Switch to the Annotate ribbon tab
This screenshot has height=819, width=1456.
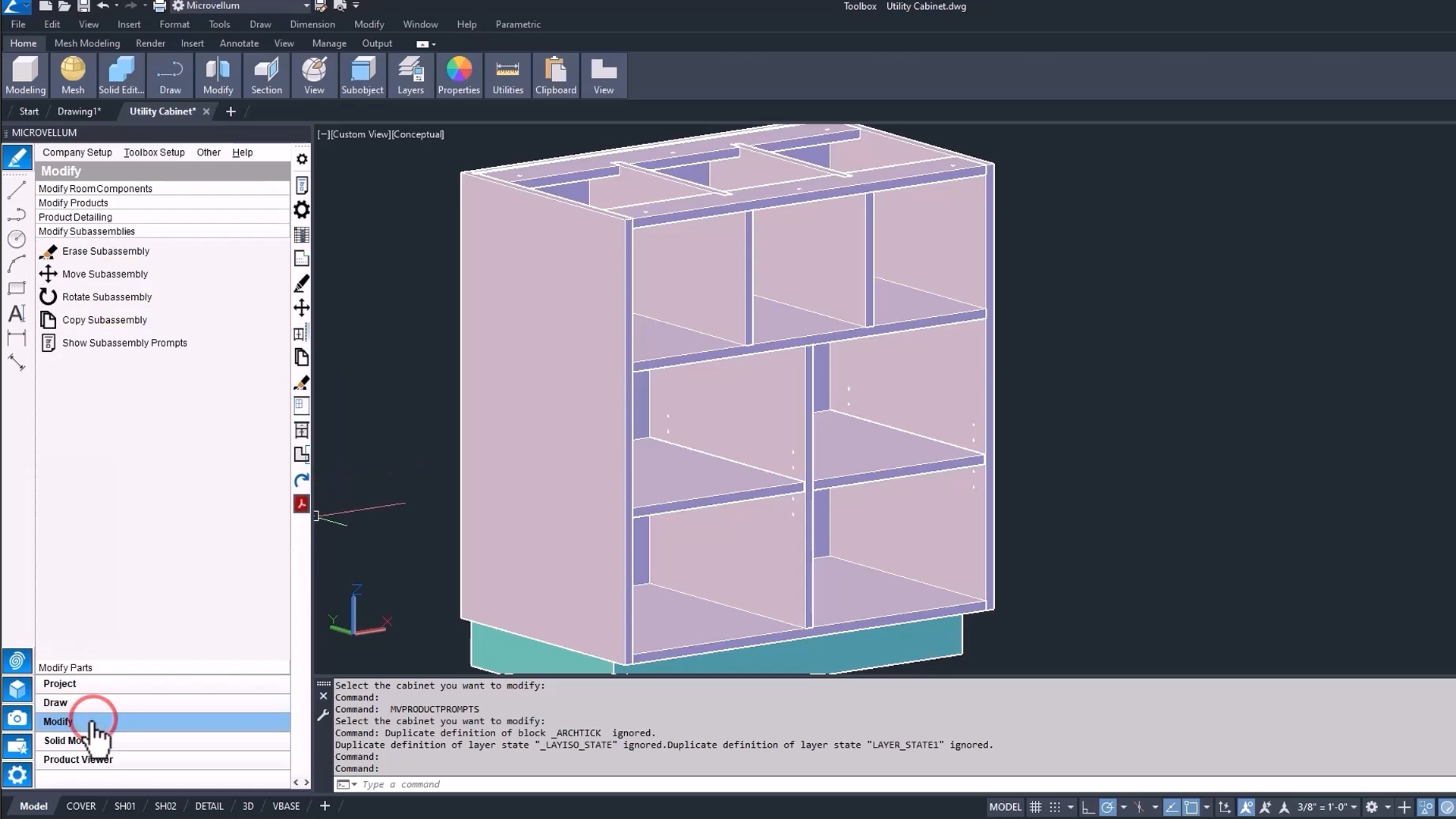[239, 43]
